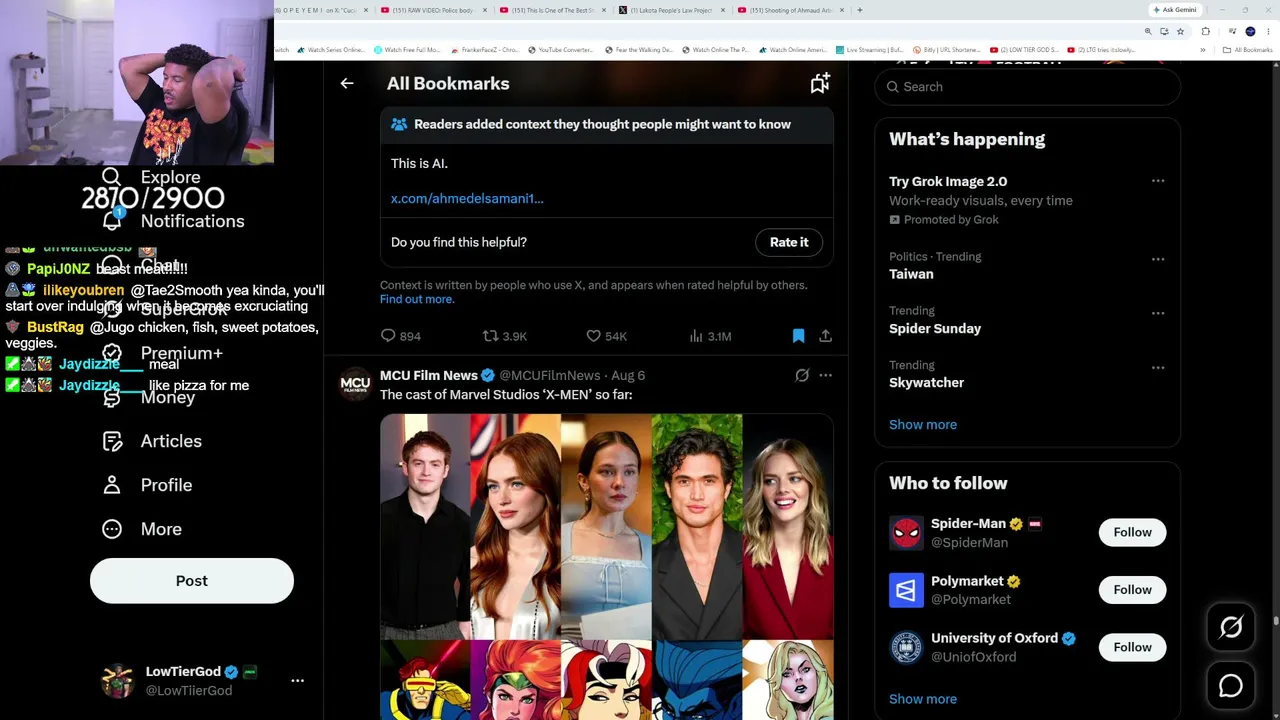
Task: Open Profile in the left sidebar
Action: click(x=147, y=485)
